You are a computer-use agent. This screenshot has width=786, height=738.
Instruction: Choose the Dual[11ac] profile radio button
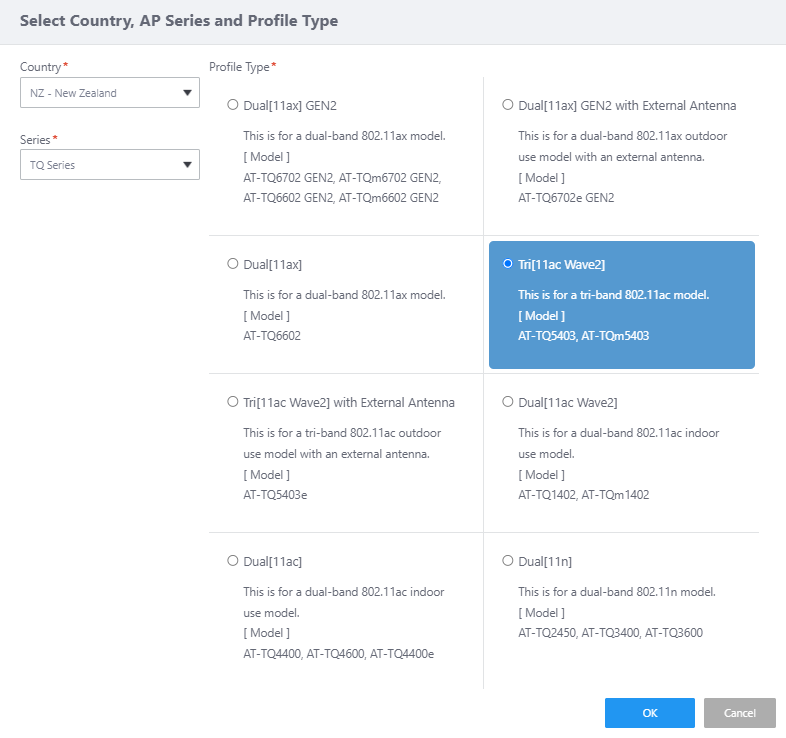pos(233,561)
